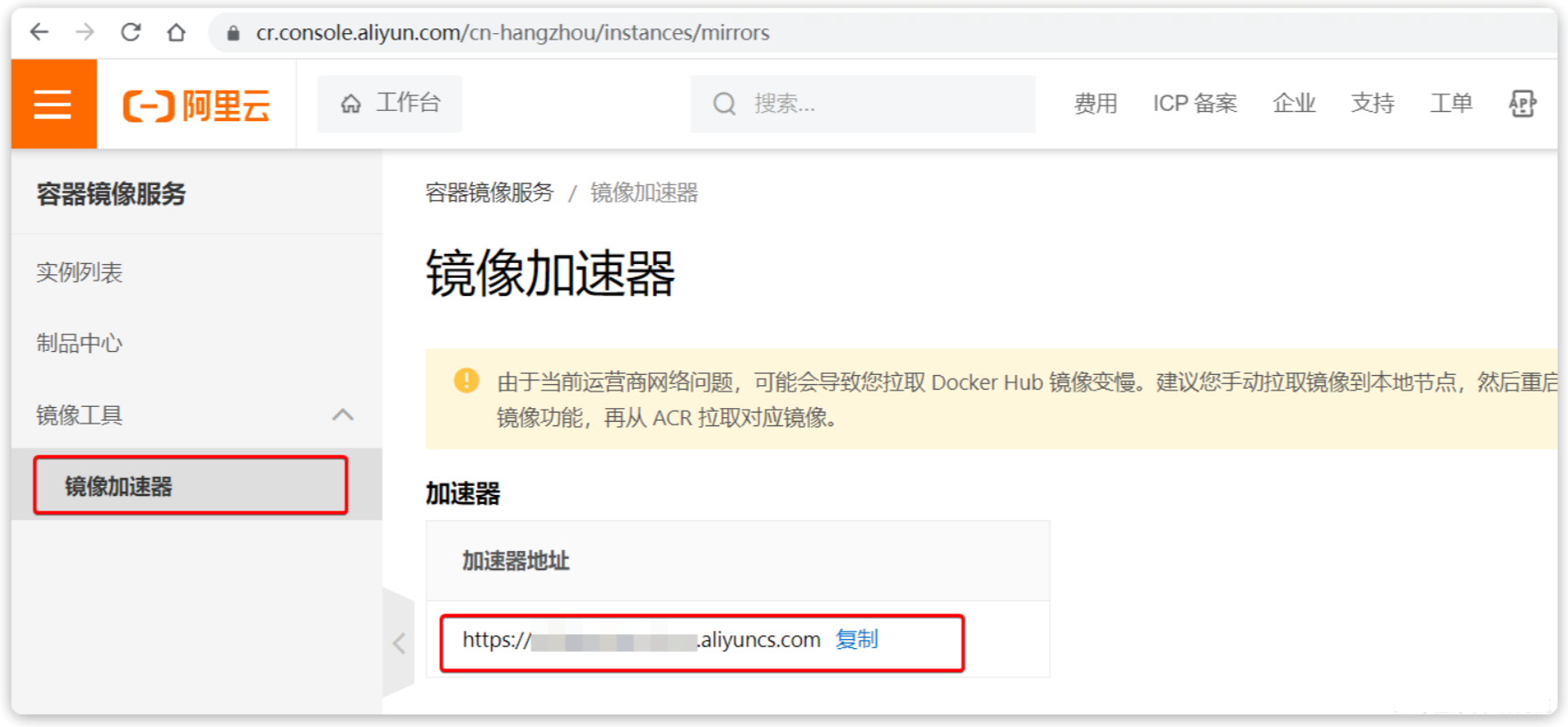Focus the 搜索 search box
1568x727 pixels.
pos(862,104)
